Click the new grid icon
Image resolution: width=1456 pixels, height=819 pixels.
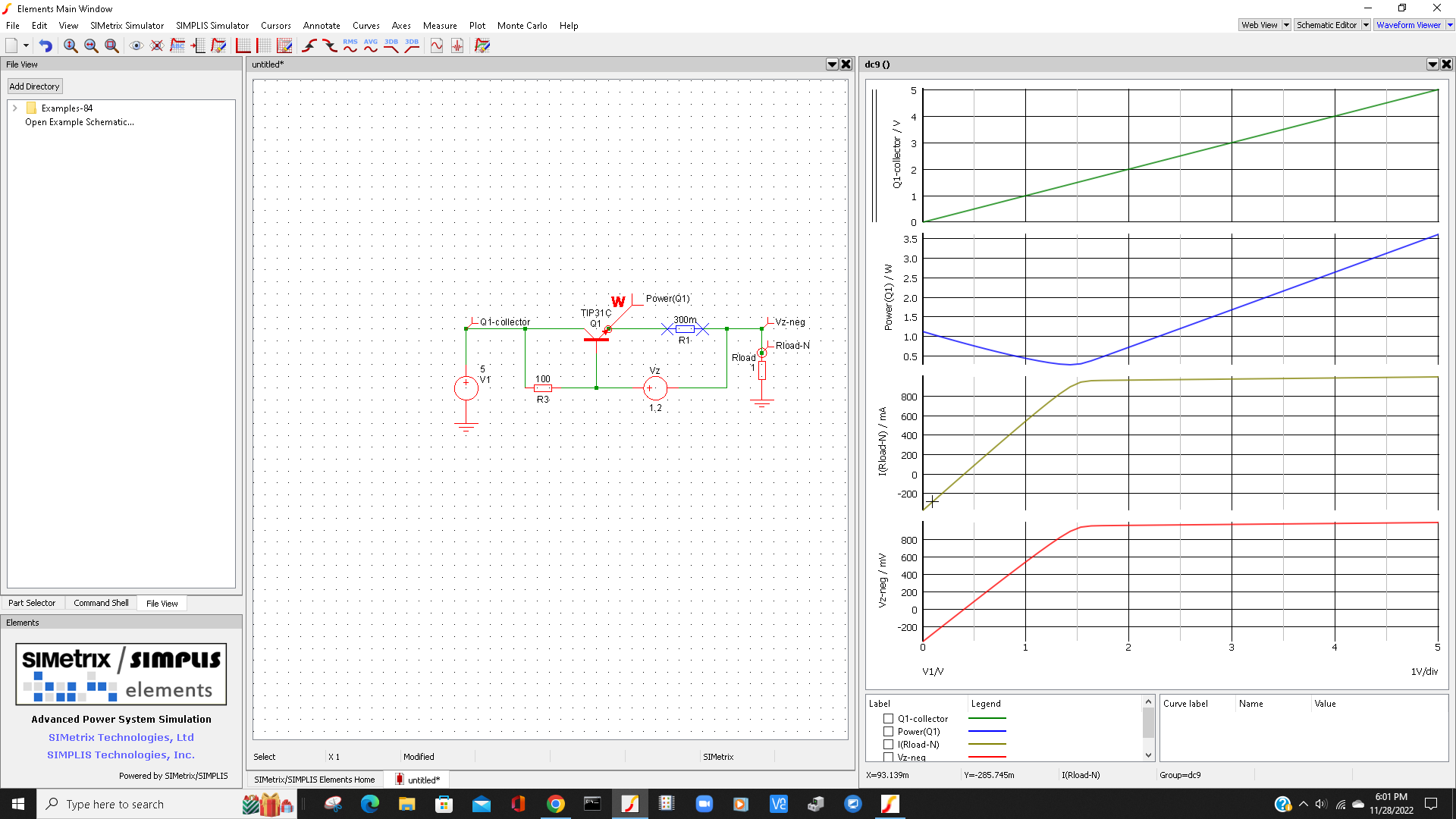pos(264,45)
